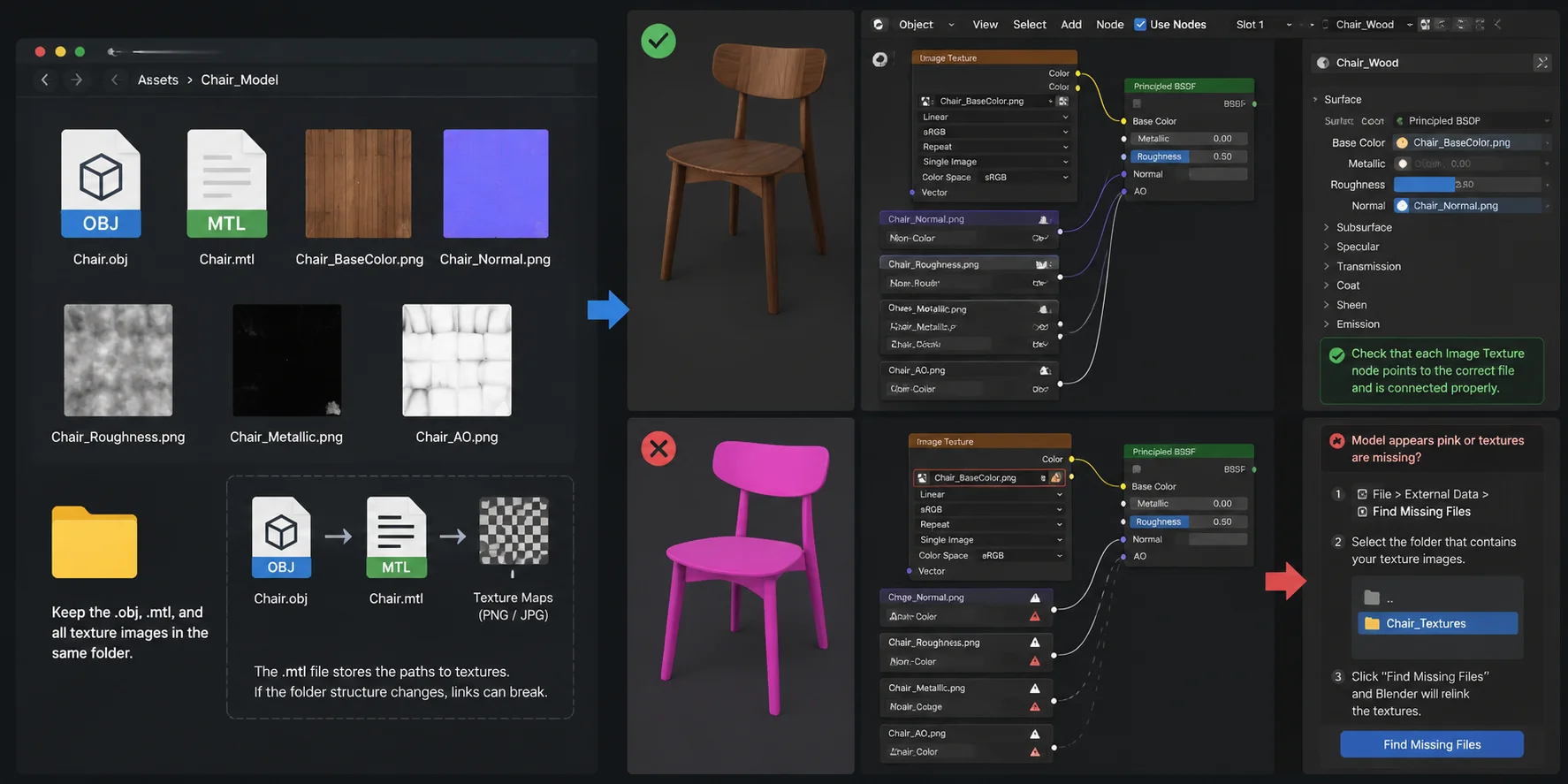Open the Linear interpolation dropdown in top node
Viewport: 1568px width, 784px height.
coord(994,117)
